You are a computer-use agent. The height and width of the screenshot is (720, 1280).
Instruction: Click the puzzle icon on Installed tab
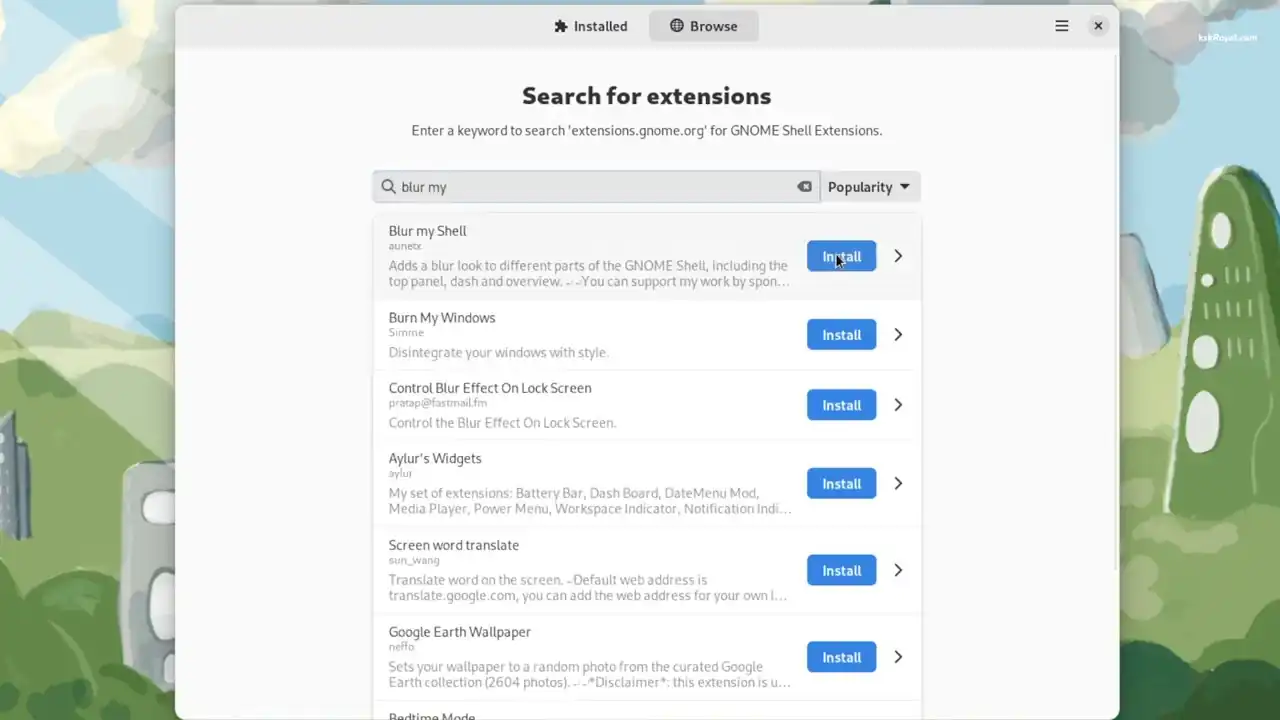[x=561, y=26]
